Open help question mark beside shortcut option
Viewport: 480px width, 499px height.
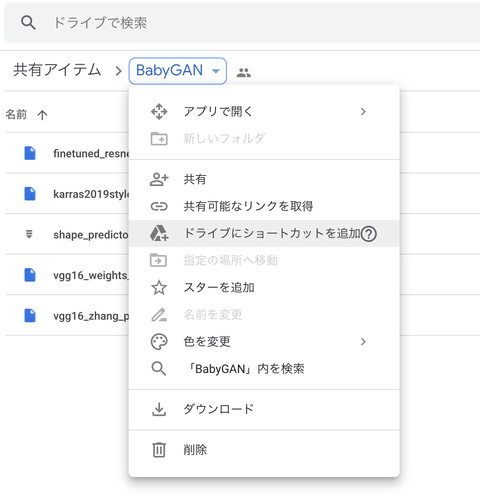point(369,234)
